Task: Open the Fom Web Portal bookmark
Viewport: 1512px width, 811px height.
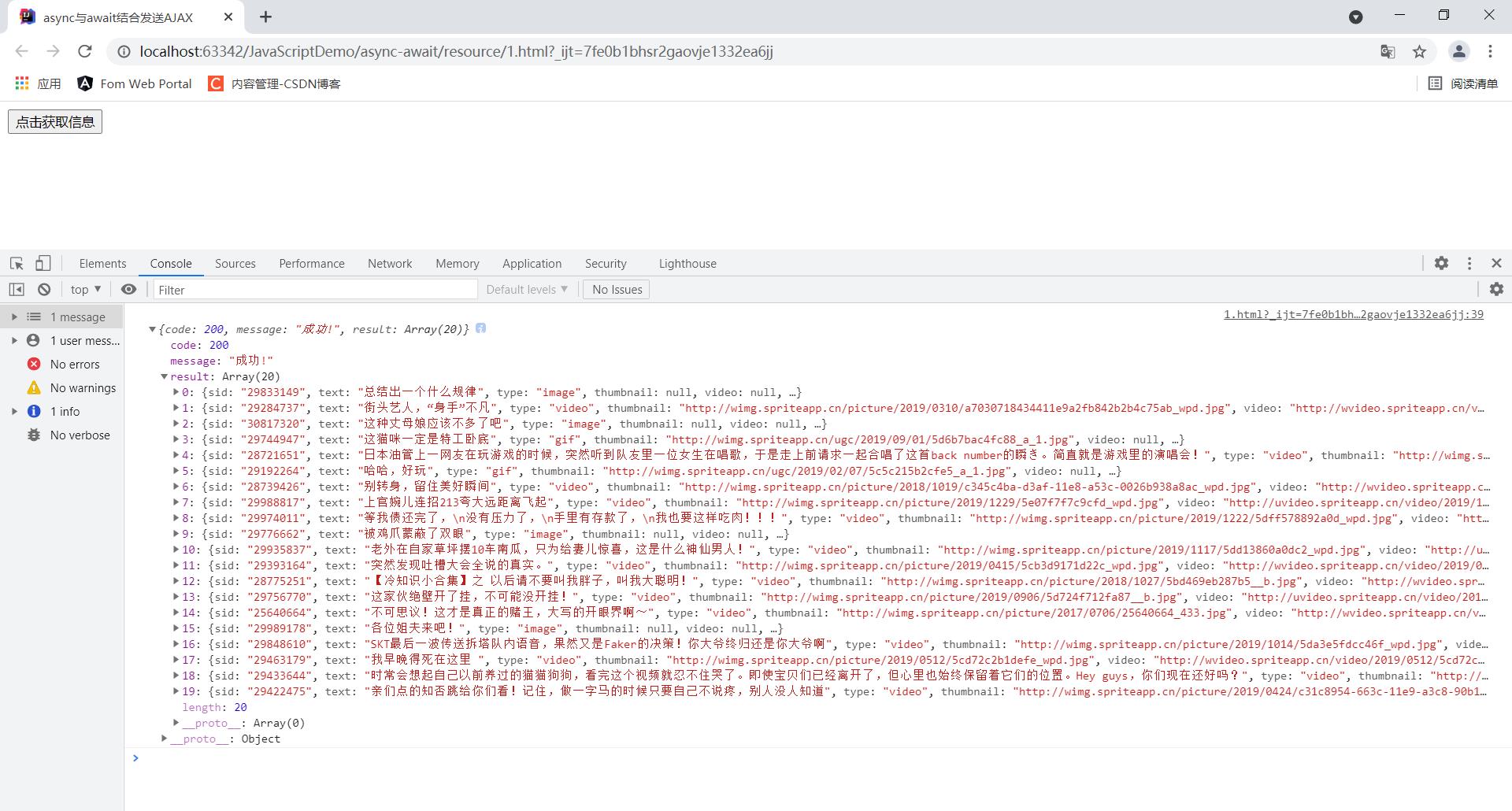Action: tap(135, 83)
